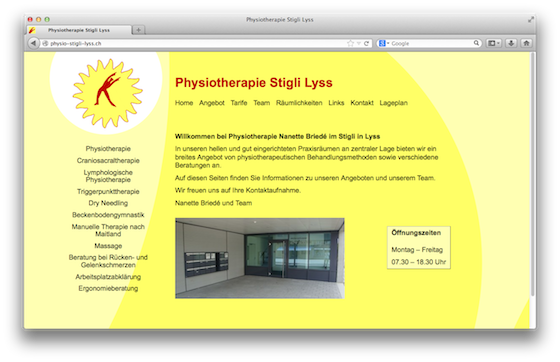This screenshot has width=560, height=362.
Task: Open Ergonomieberatung sidebar link
Action: (x=108, y=288)
